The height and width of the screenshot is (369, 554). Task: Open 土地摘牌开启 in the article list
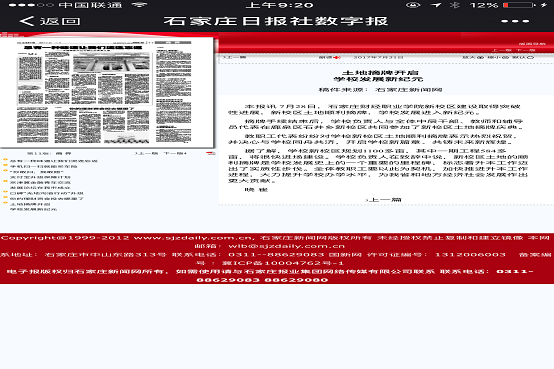tap(30, 204)
